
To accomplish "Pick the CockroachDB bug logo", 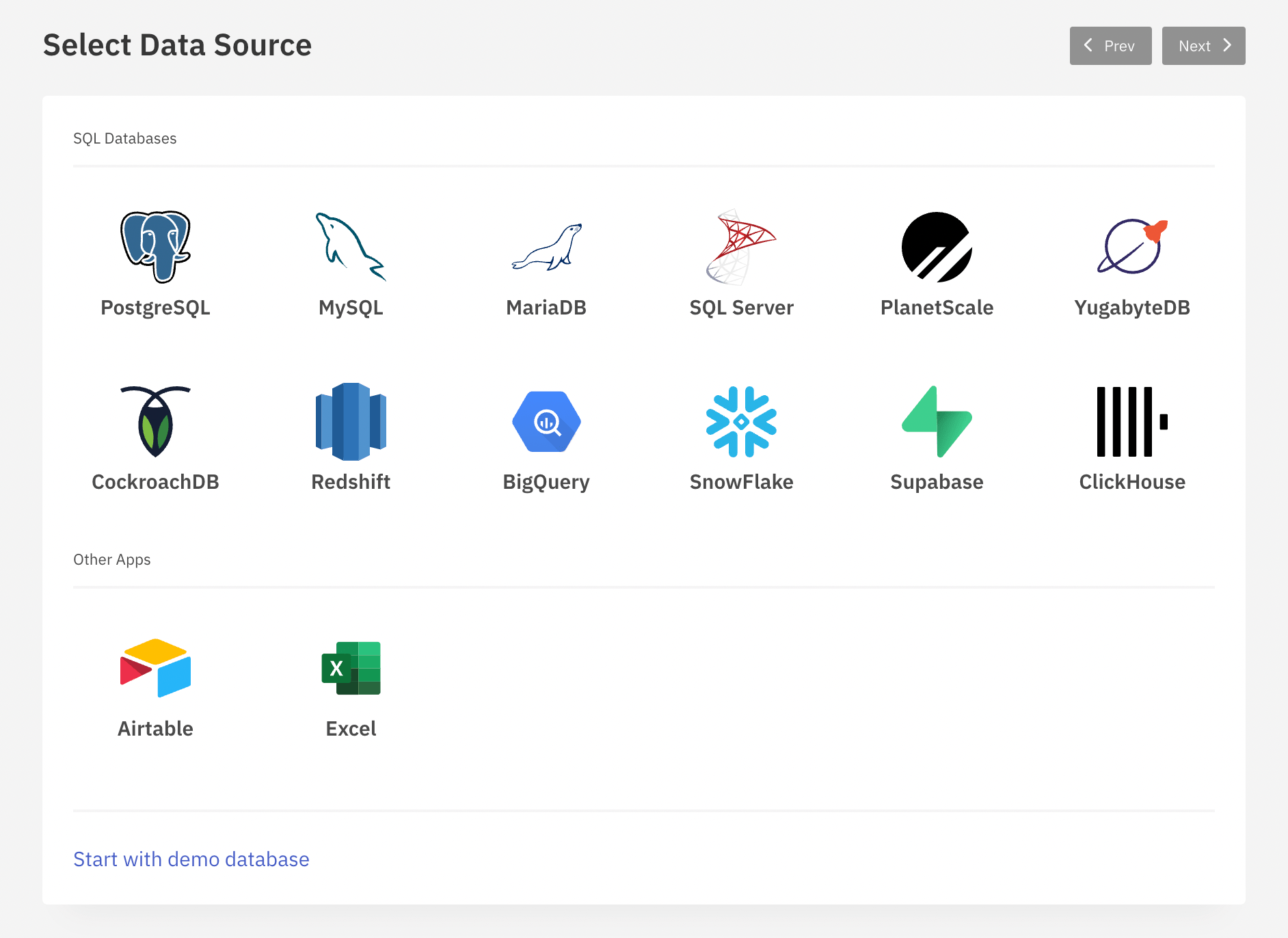I will tap(156, 421).
